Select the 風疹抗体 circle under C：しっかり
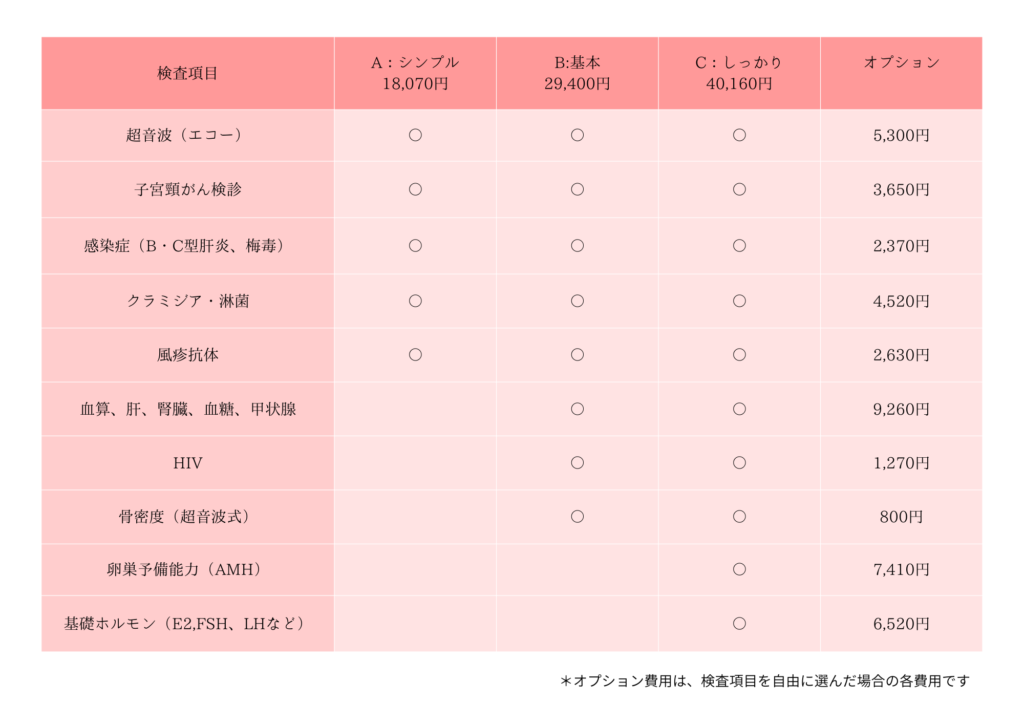This screenshot has width=1024, height=724. (739, 354)
